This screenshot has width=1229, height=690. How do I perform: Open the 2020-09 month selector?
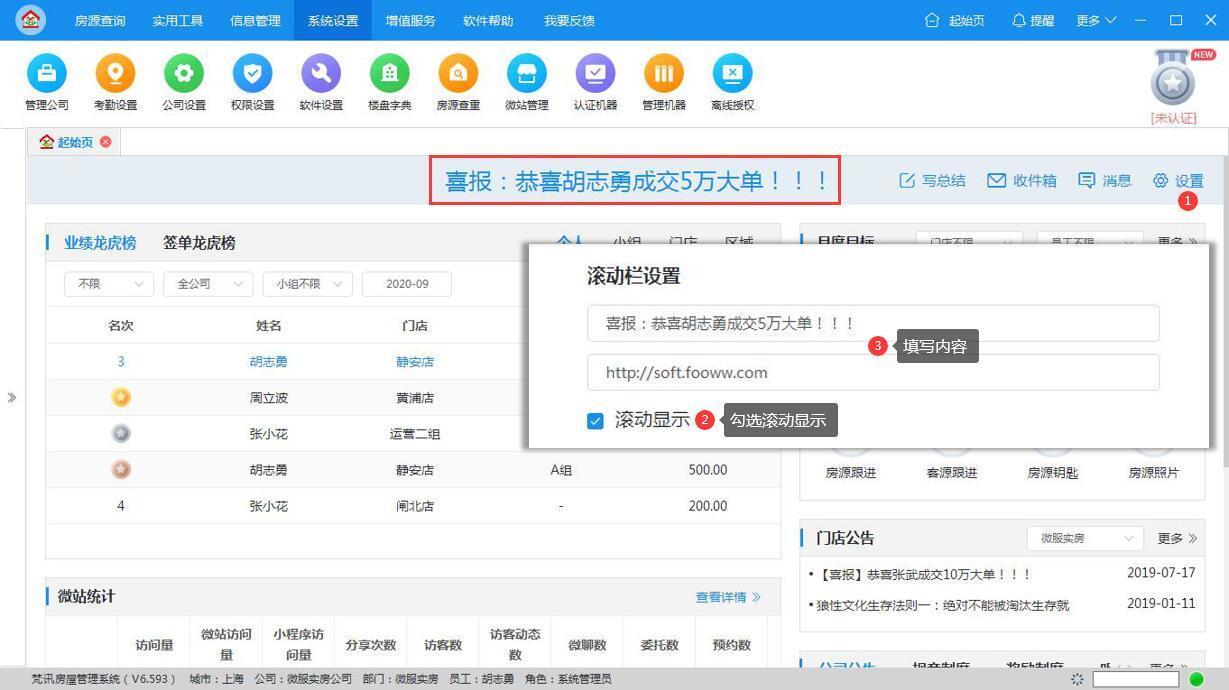point(407,283)
